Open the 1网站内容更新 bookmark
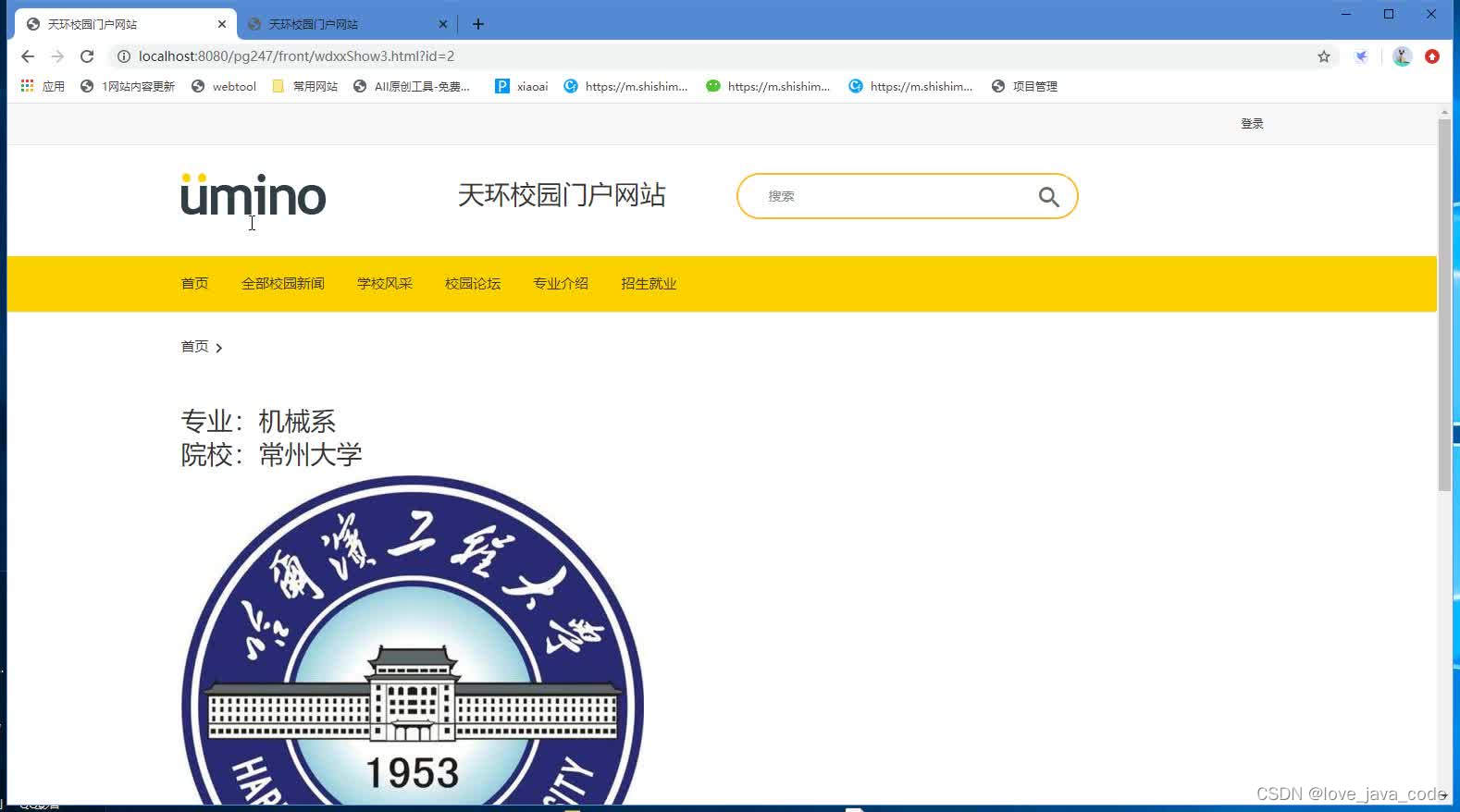 [x=128, y=86]
